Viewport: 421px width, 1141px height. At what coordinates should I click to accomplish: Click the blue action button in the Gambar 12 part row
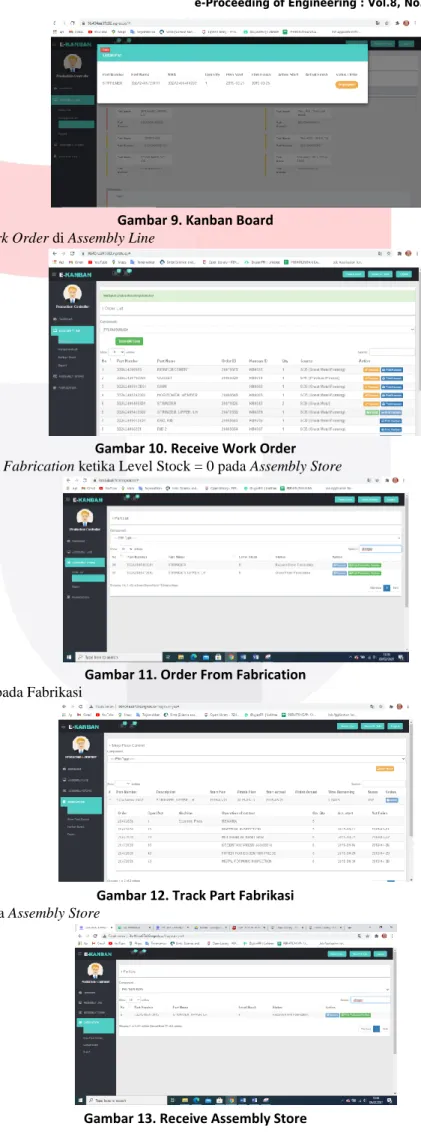392,800
